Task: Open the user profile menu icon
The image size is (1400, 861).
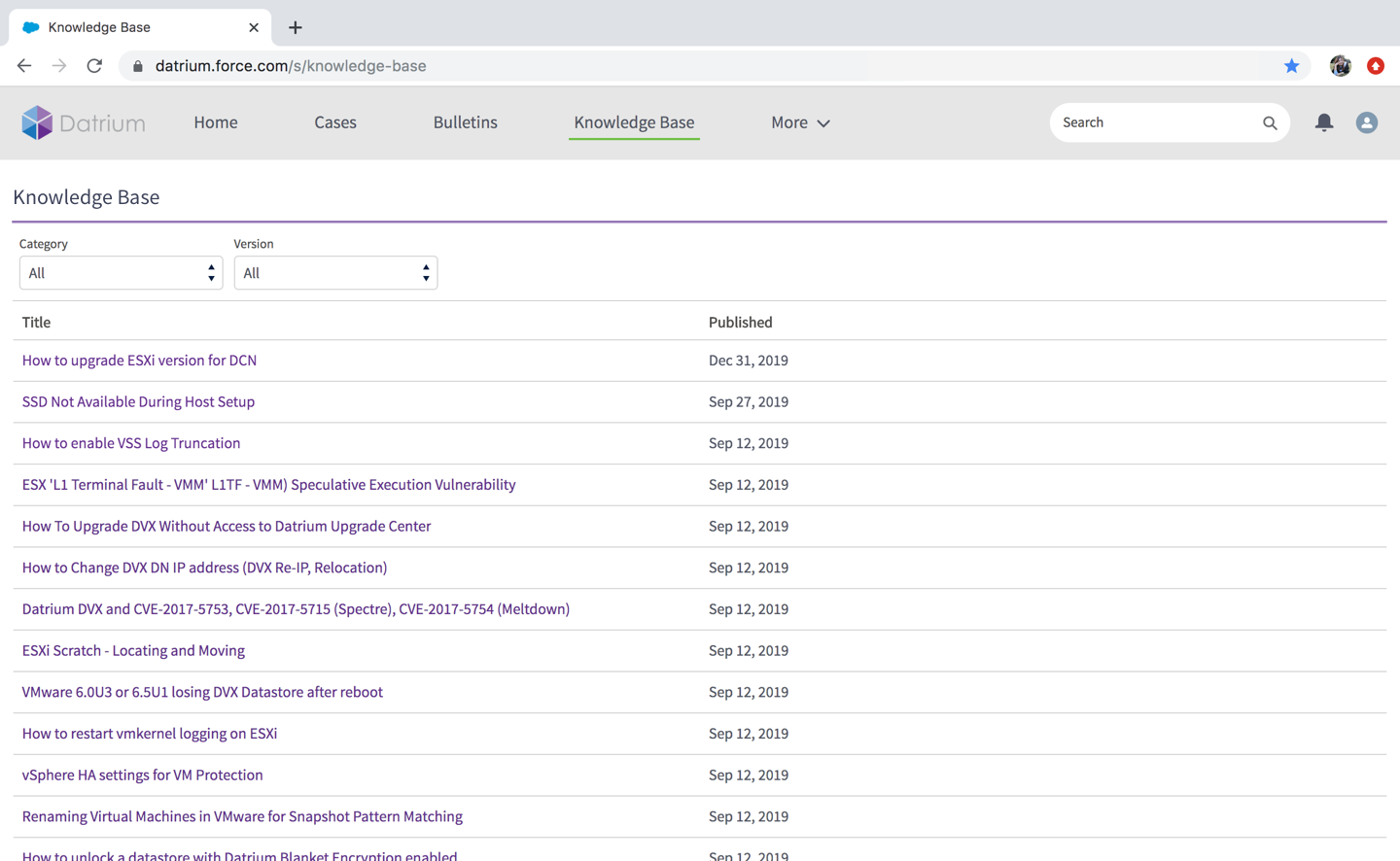Action: (1367, 122)
